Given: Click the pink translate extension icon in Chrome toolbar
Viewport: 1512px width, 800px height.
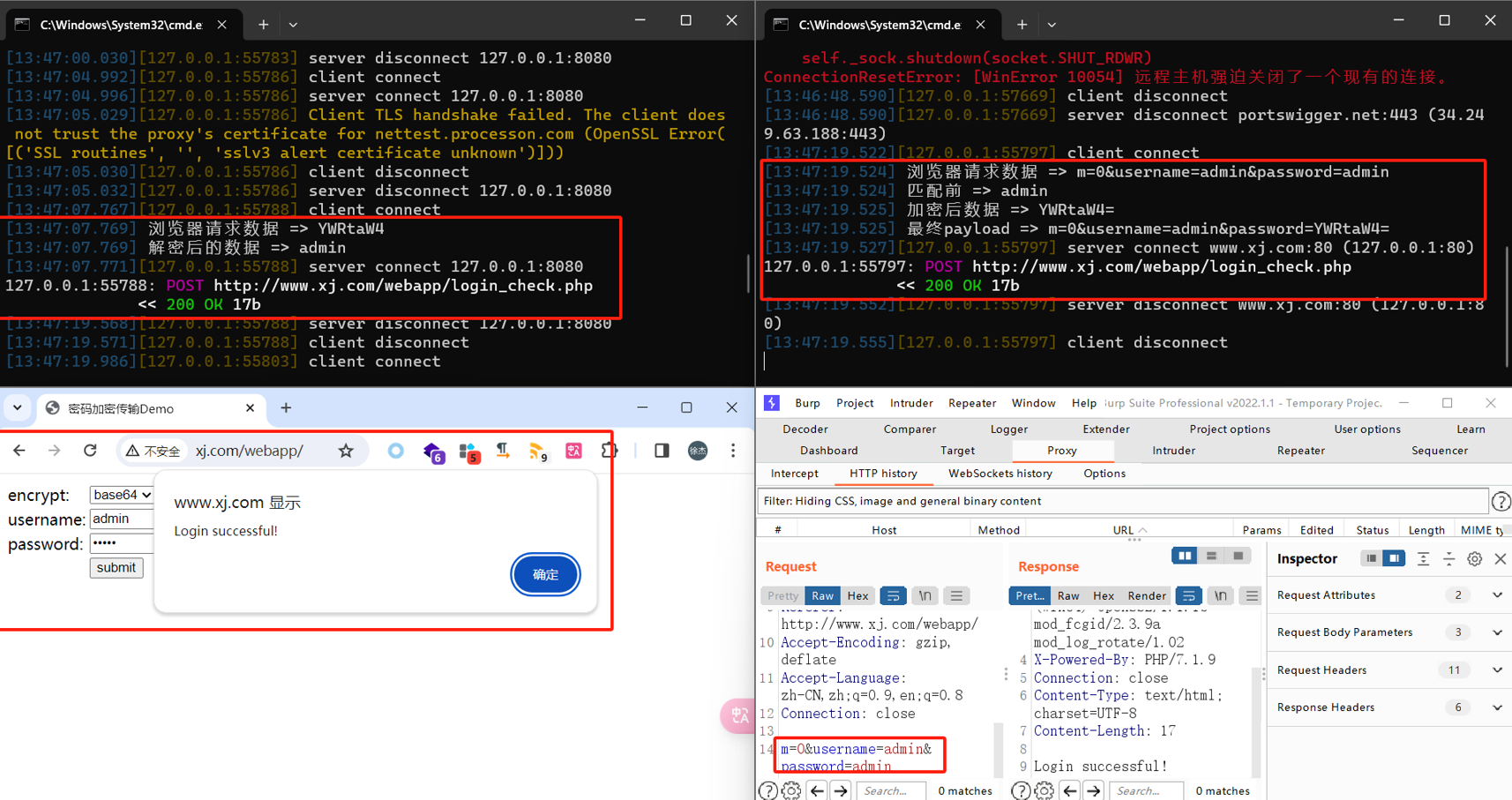Looking at the screenshot, I should point(574,451).
